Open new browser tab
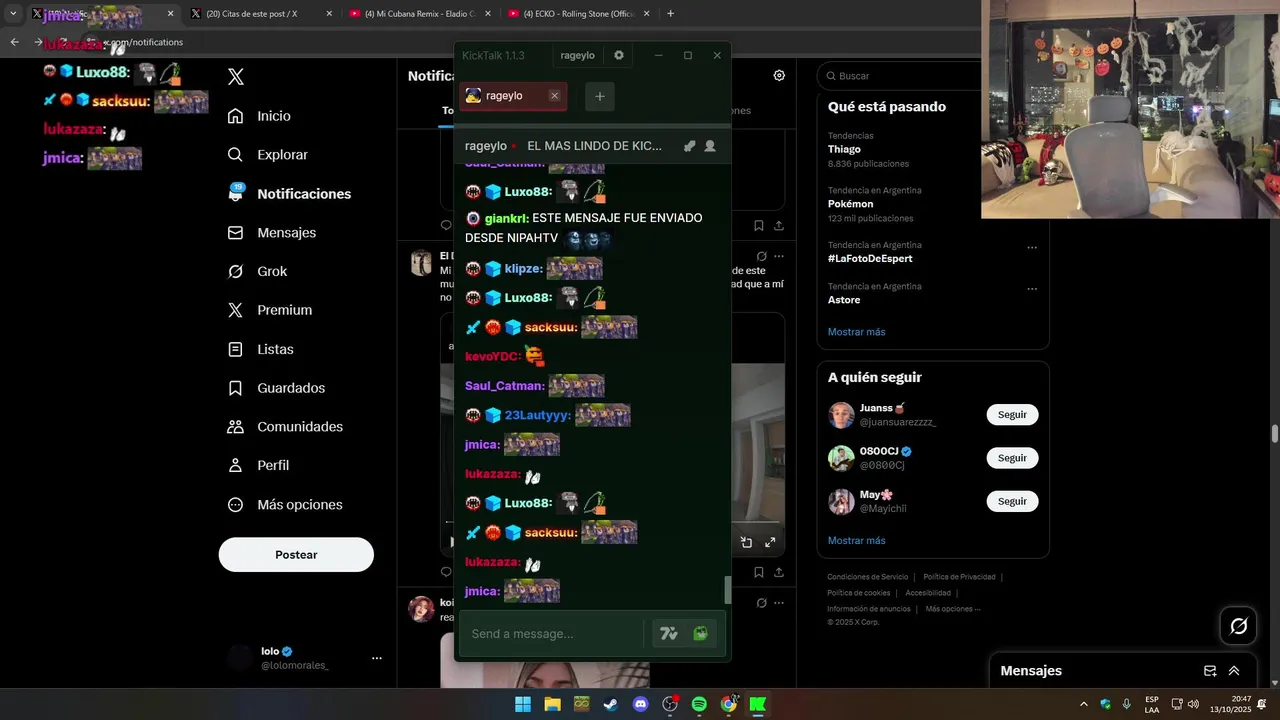The height and width of the screenshot is (720, 1280). (x=670, y=14)
